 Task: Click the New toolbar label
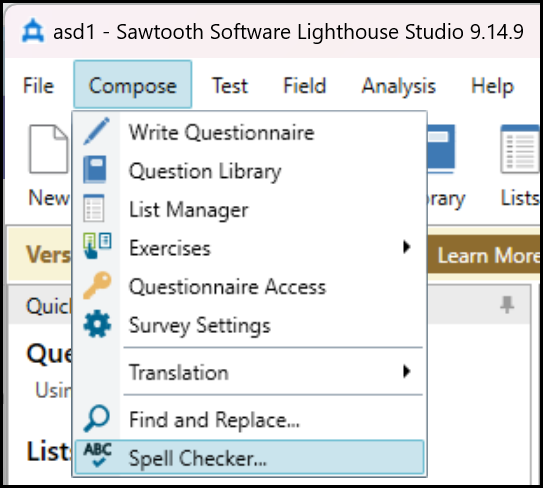coord(49,198)
